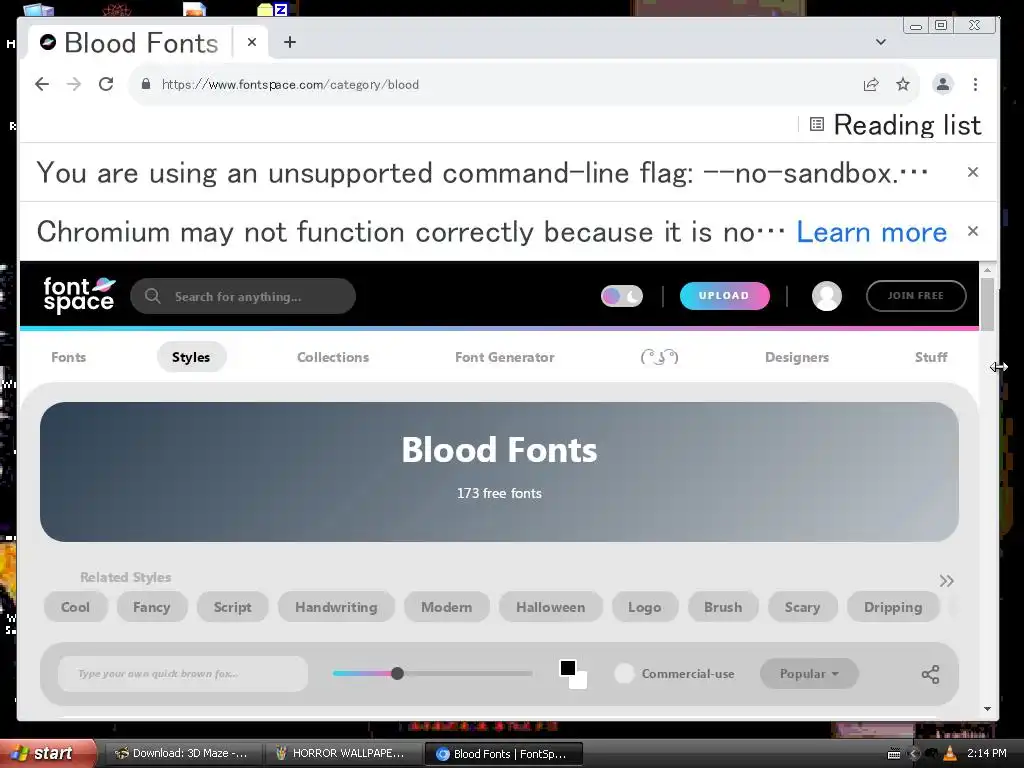The width and height of the screenshot is (1024, 768).
Task: Click the UPLOAD button
Action: tap(724, 296)
